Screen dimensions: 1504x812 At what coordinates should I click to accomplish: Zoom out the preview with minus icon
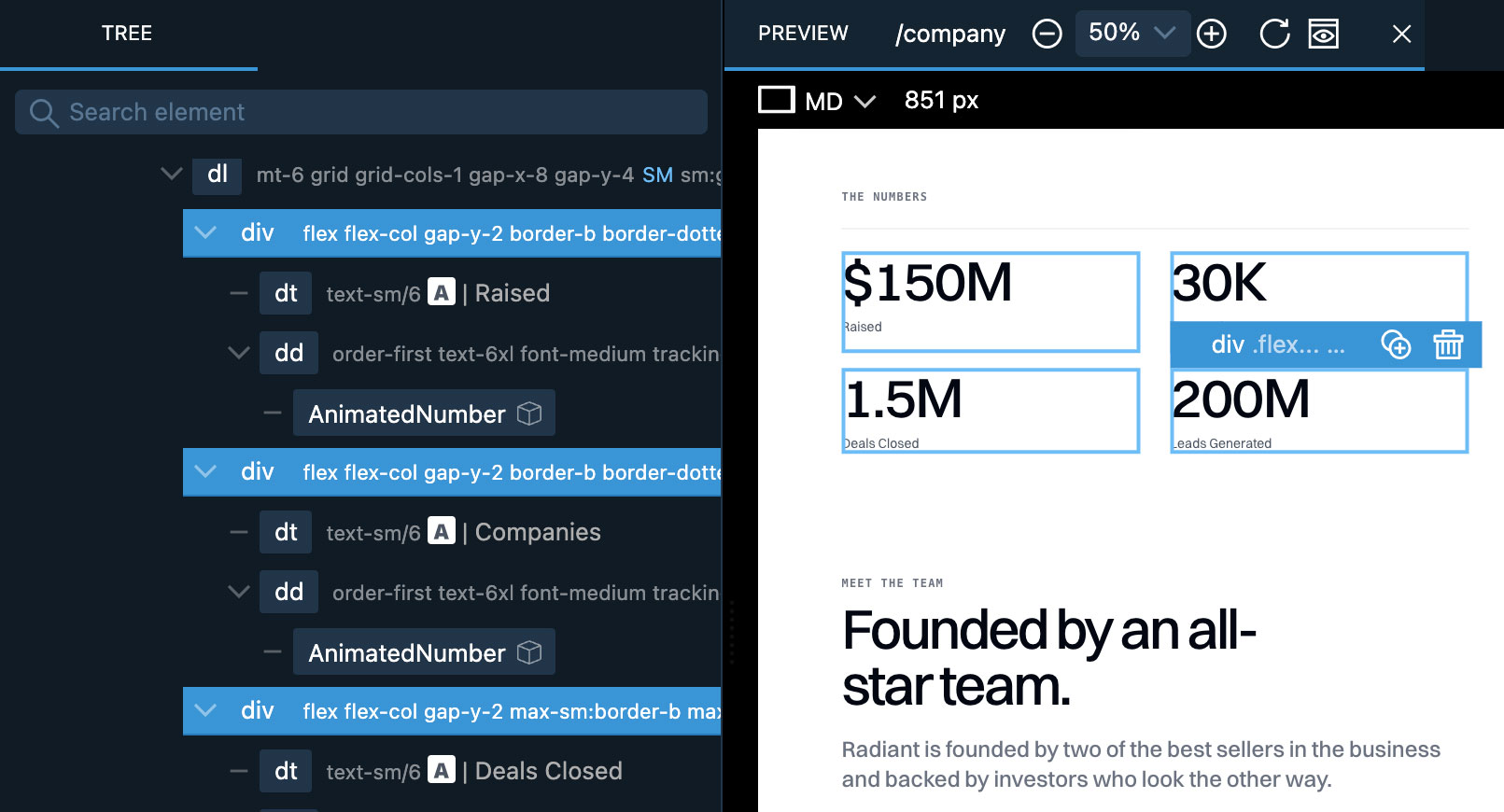point(1047,35)
